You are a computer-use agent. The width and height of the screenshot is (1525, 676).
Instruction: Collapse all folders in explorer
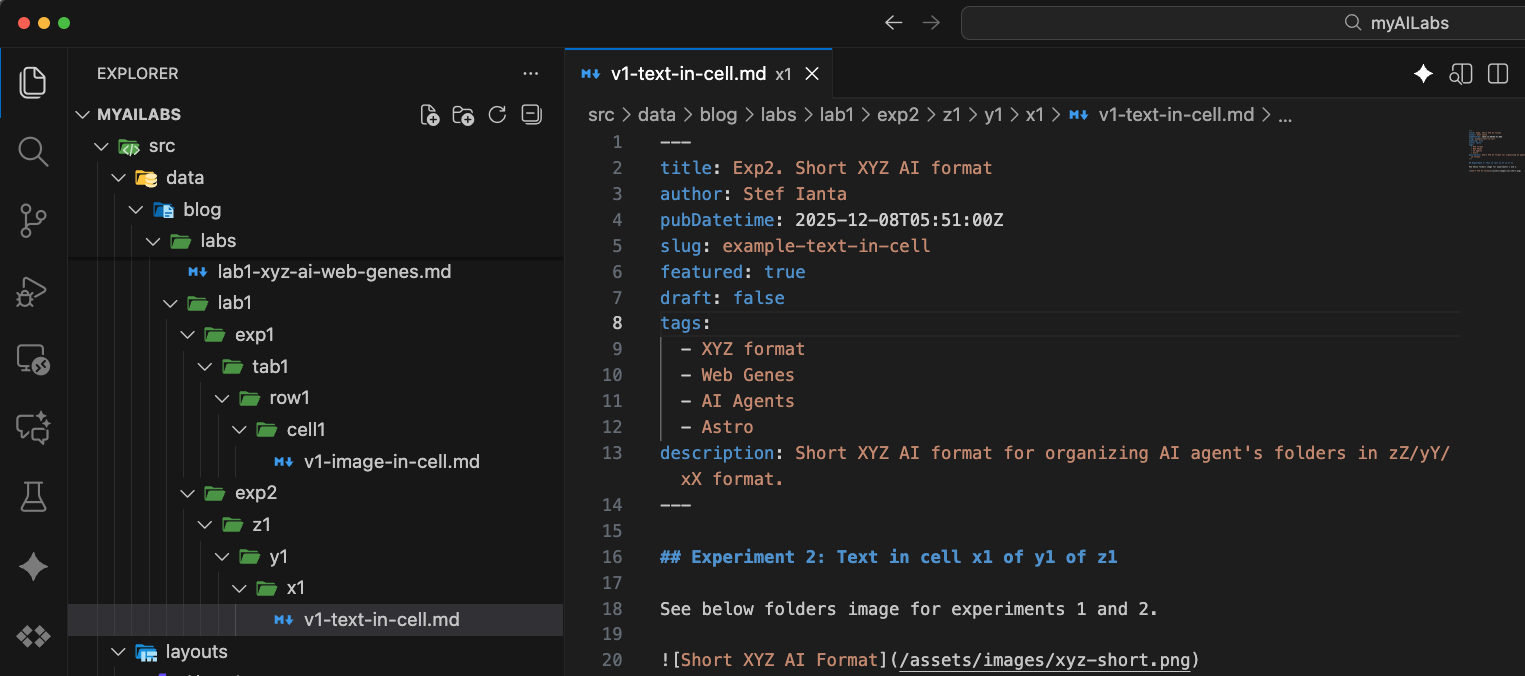[531, 115]
